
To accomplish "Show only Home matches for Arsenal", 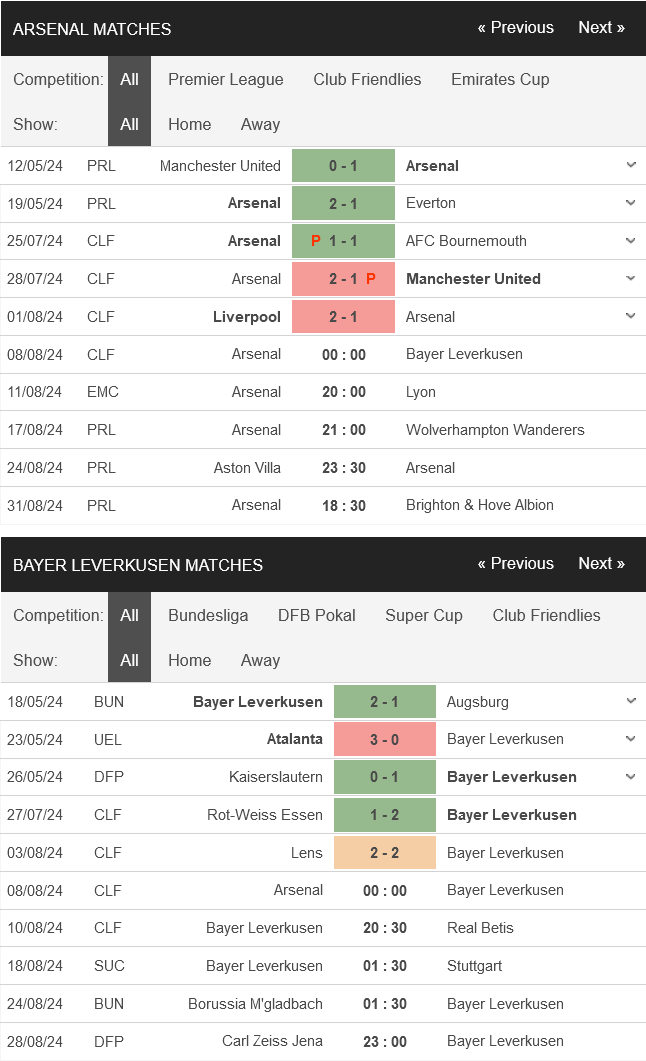I will point(189,125).
